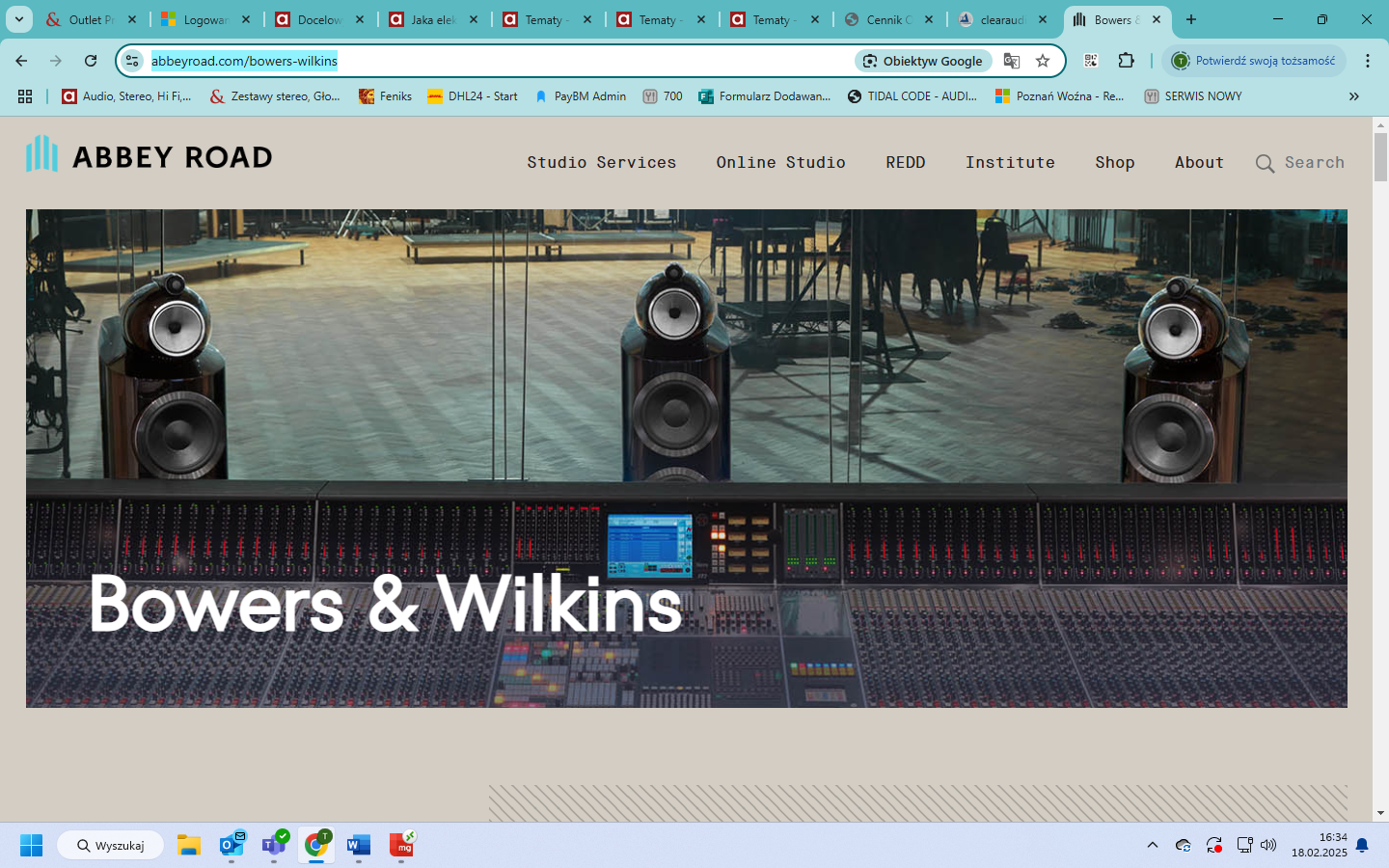Go forward to the next page
Image resolution: width=1389 pixels, height=868 pixels.
56,61
